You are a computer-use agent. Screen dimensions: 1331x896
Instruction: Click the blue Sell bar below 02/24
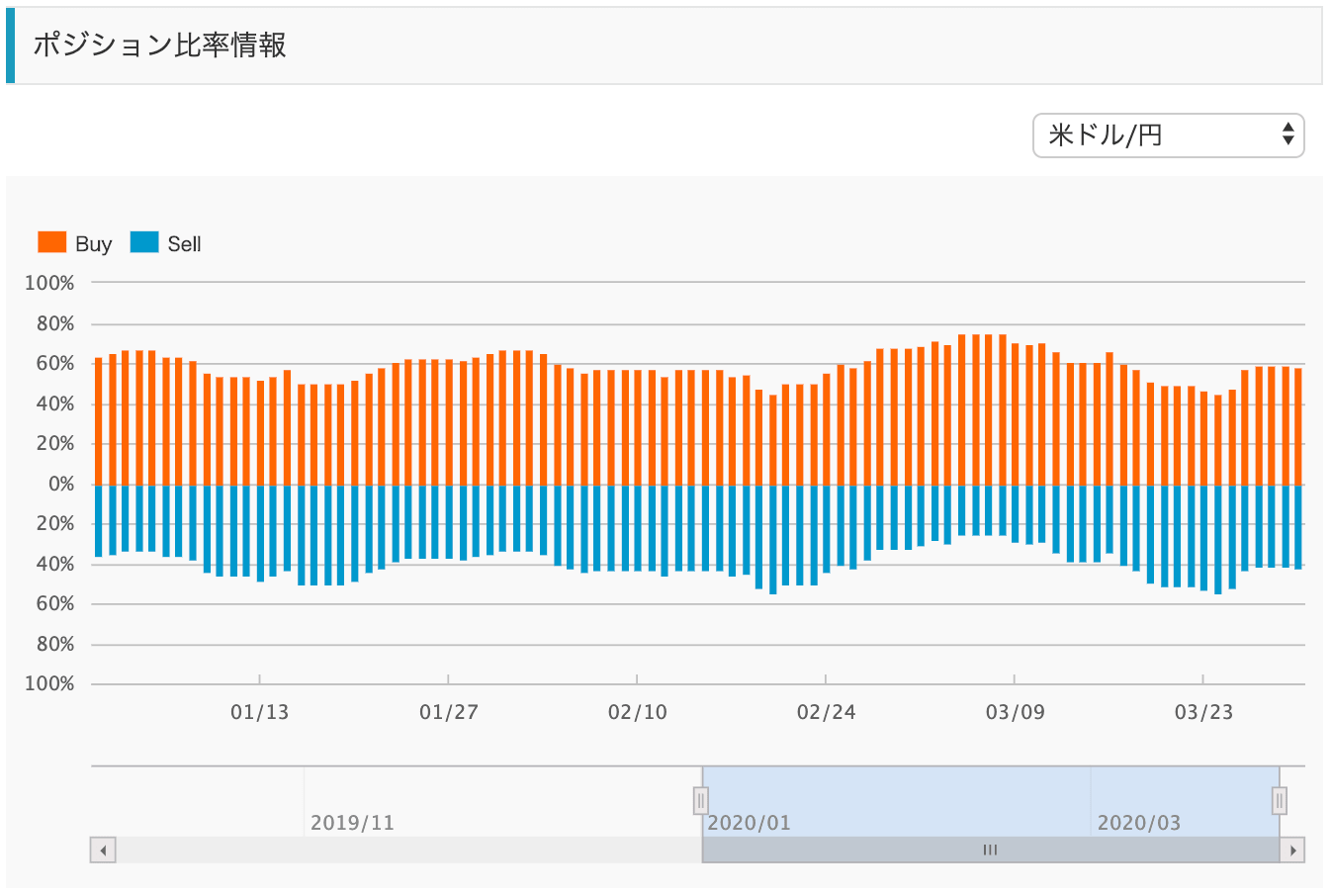827,528
